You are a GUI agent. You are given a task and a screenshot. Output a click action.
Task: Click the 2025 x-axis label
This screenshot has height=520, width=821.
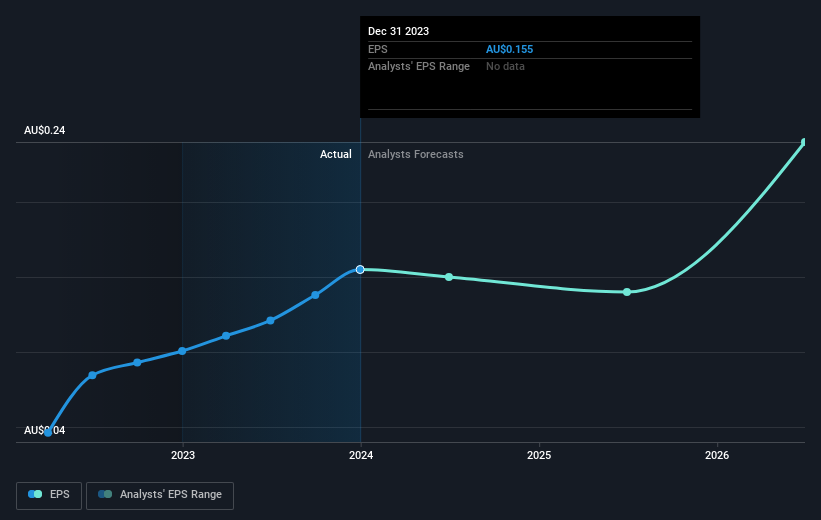[539, 455]
